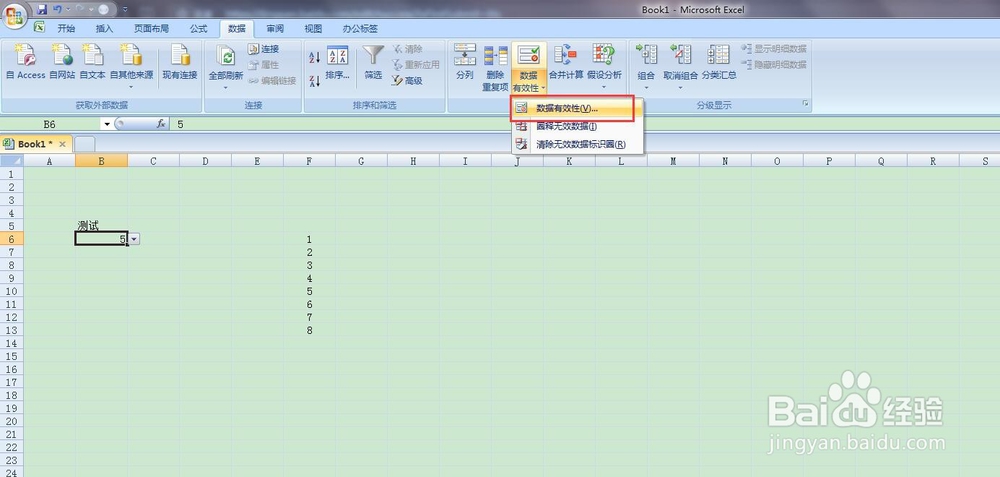1000x477 pixels.
Task: Close the Book1 document tab
Action: coord(62,144)
